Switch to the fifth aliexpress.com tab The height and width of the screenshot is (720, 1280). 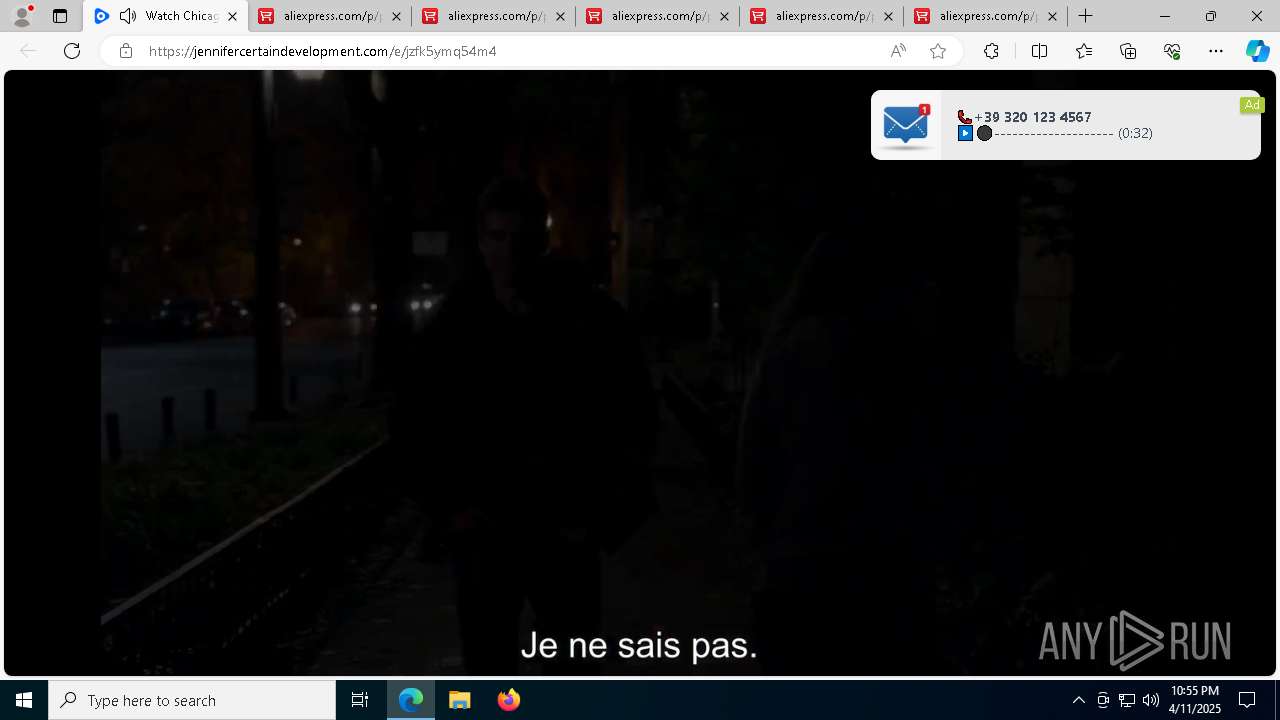click(986, 16)
